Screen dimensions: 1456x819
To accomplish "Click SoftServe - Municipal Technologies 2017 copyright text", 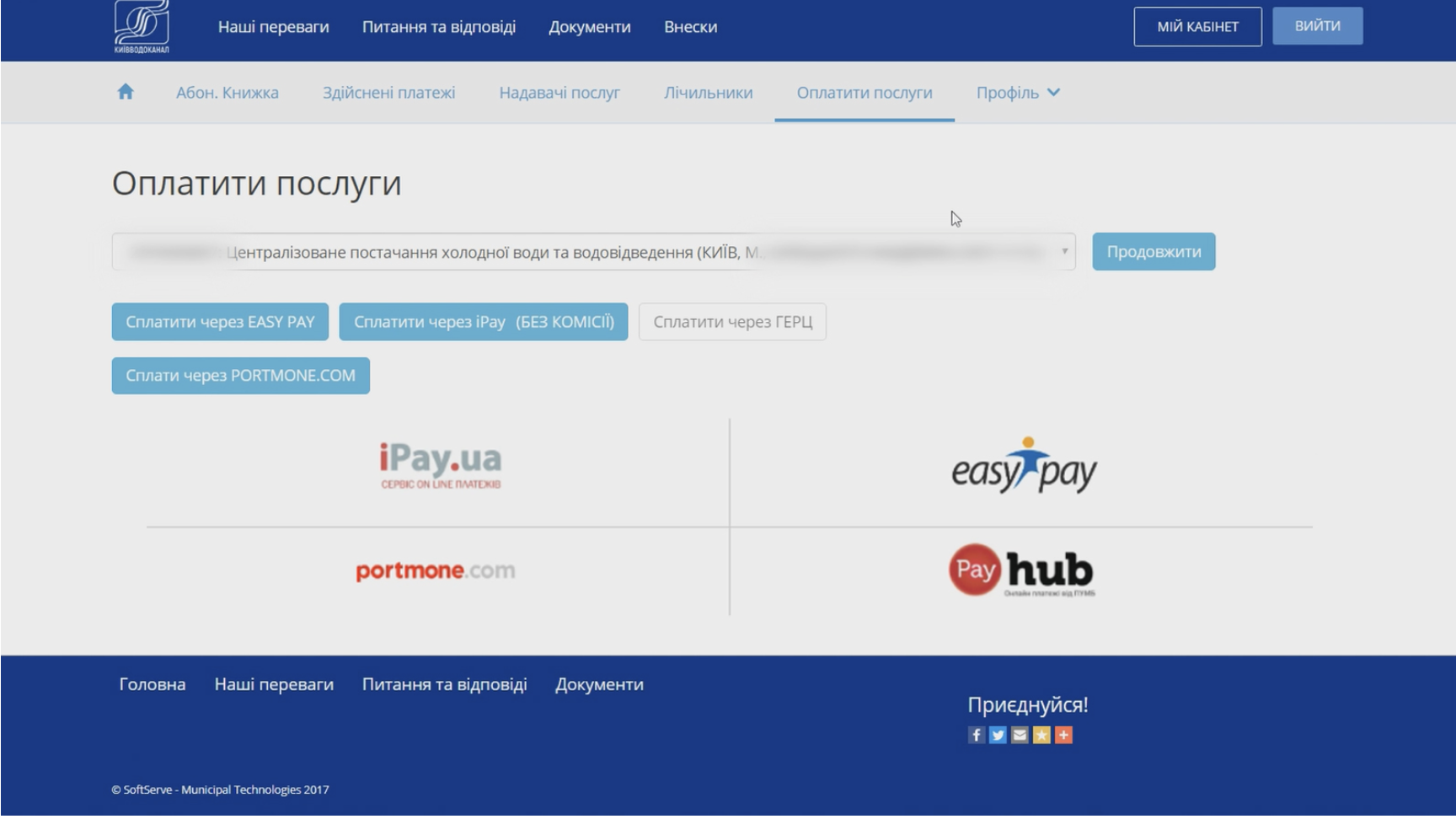I will tap(220, 790).
